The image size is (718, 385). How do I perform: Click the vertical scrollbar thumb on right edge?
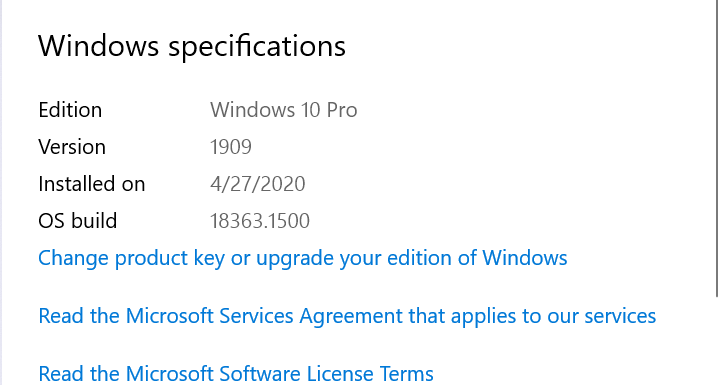tap(717, 148)
